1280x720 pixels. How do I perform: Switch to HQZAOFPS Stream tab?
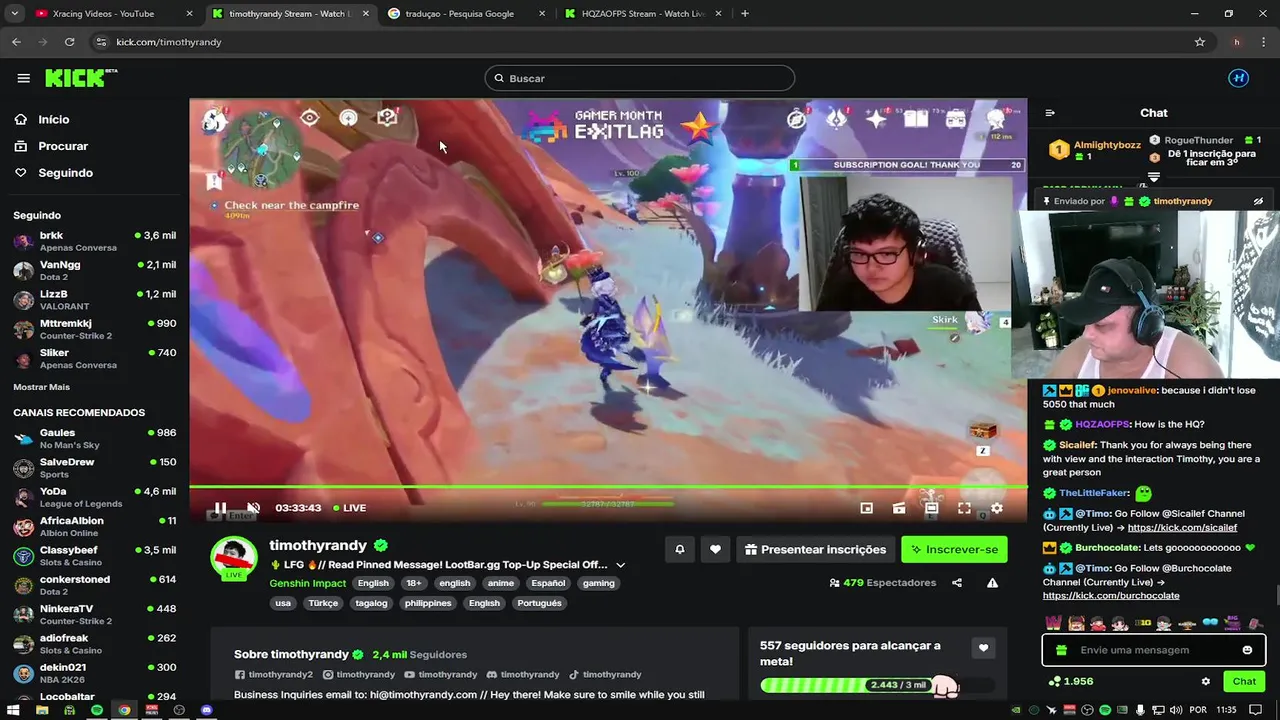coord(643,14)
